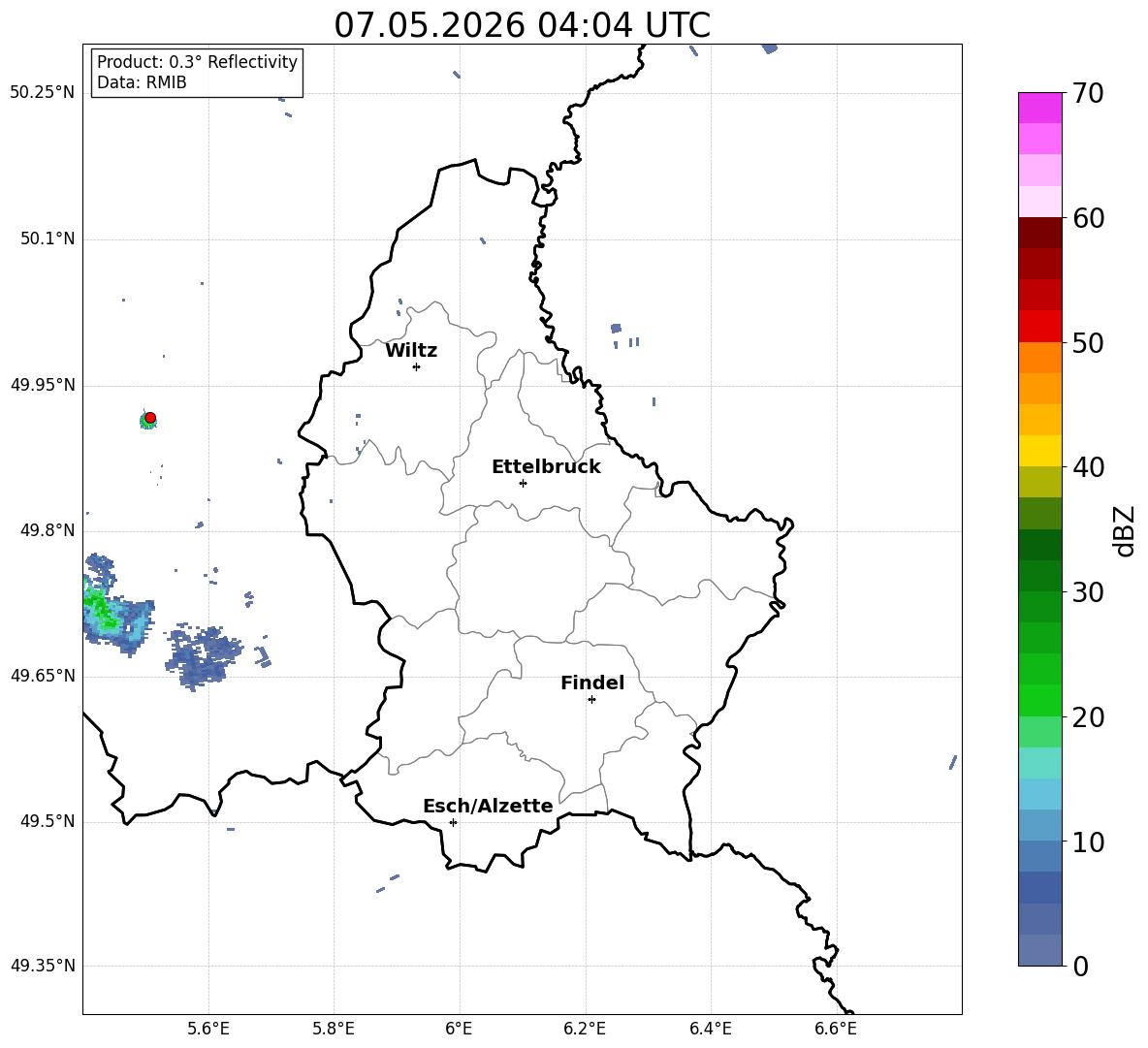Pick the red 50 dBZ color band
Viewport: 1148px width, 1048px height.
click(x=1039, y=326)
